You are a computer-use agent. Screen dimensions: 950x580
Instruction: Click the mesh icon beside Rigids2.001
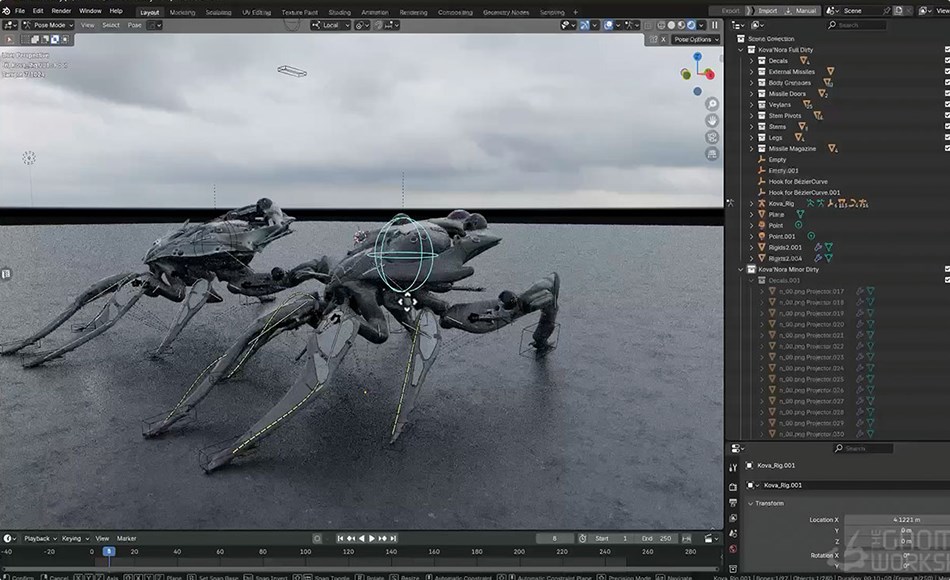coord(828,246)
